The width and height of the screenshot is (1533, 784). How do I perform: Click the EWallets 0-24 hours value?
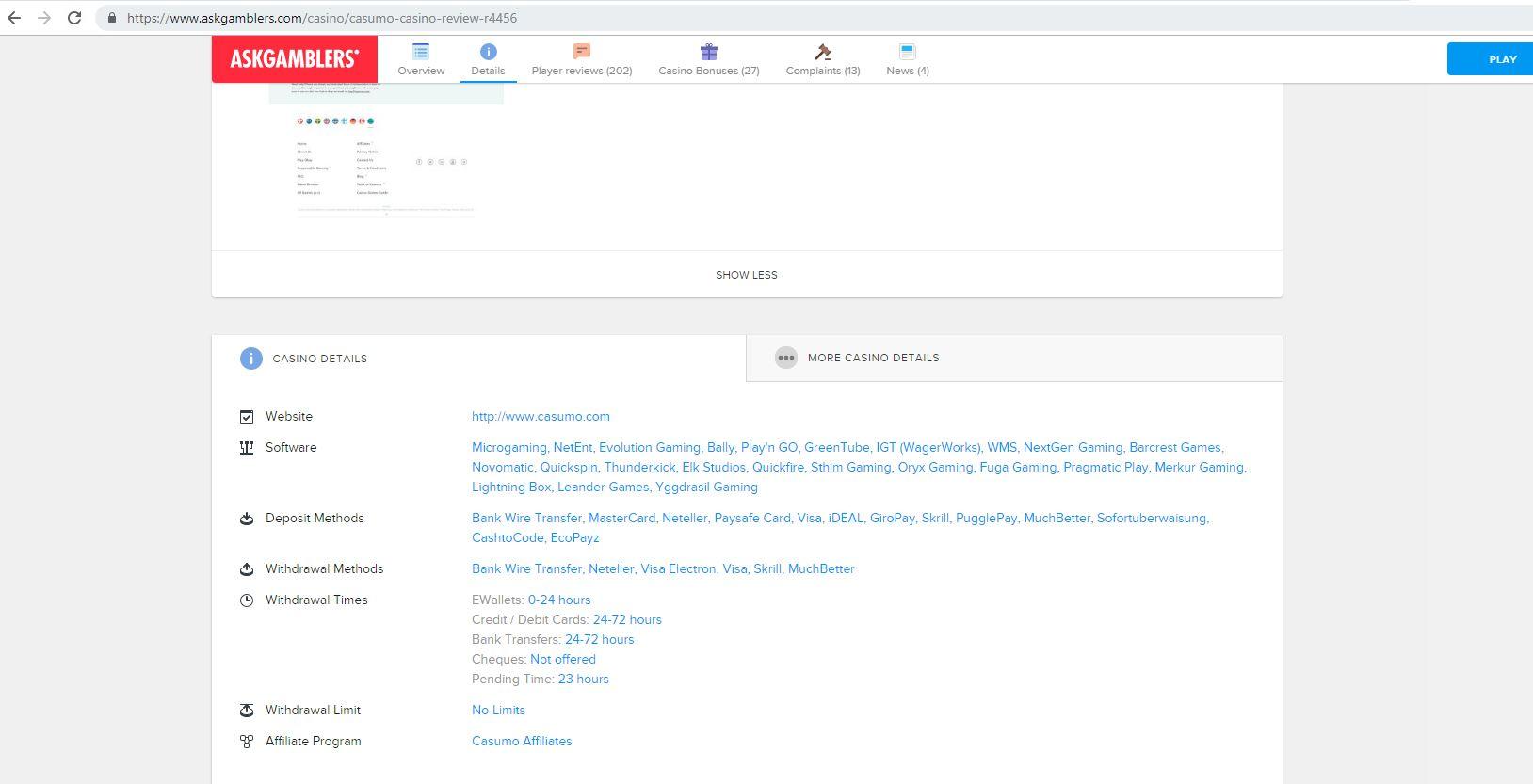click(x=559, y=600)
